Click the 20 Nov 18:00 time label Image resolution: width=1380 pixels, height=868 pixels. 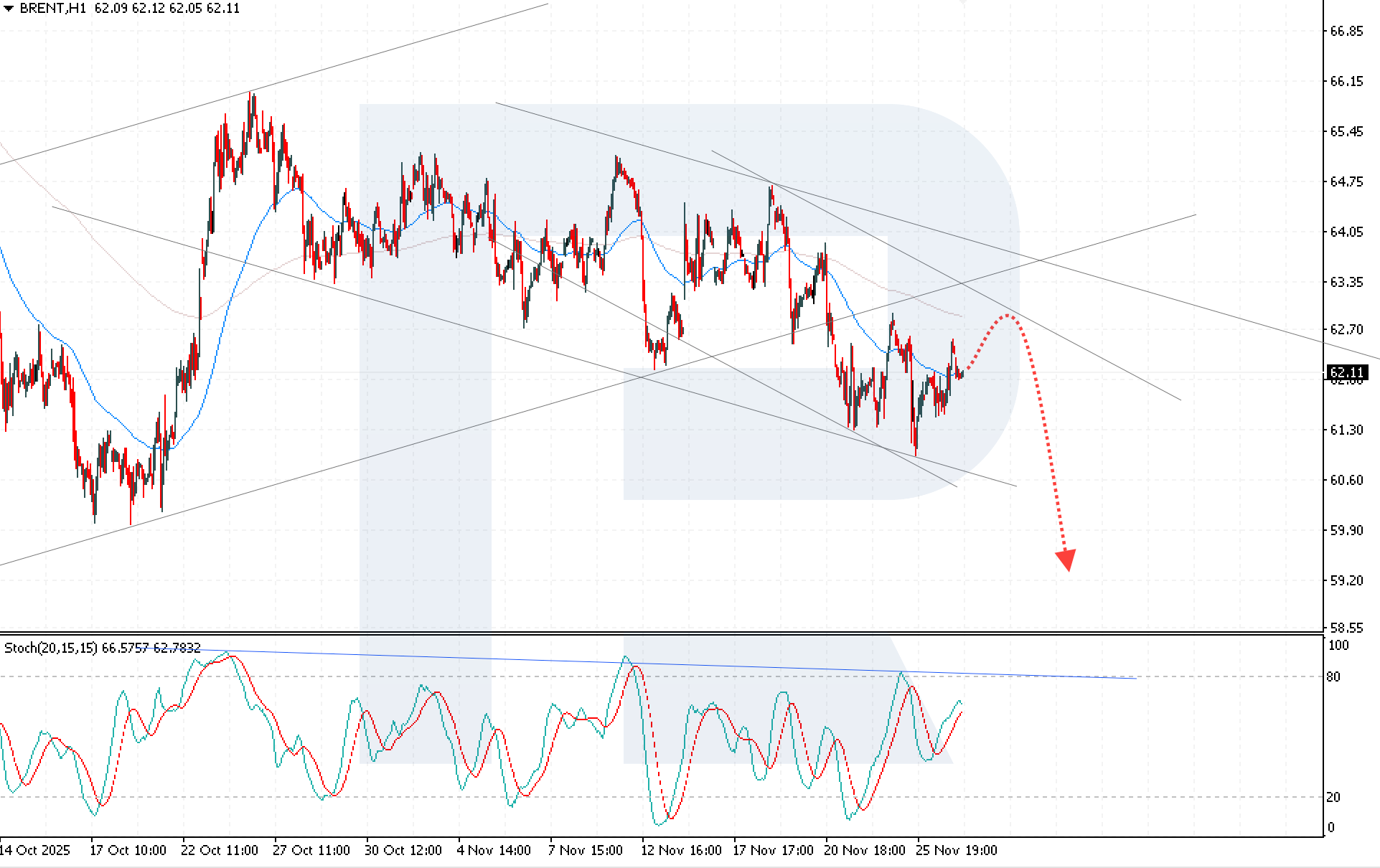(865, 850)
